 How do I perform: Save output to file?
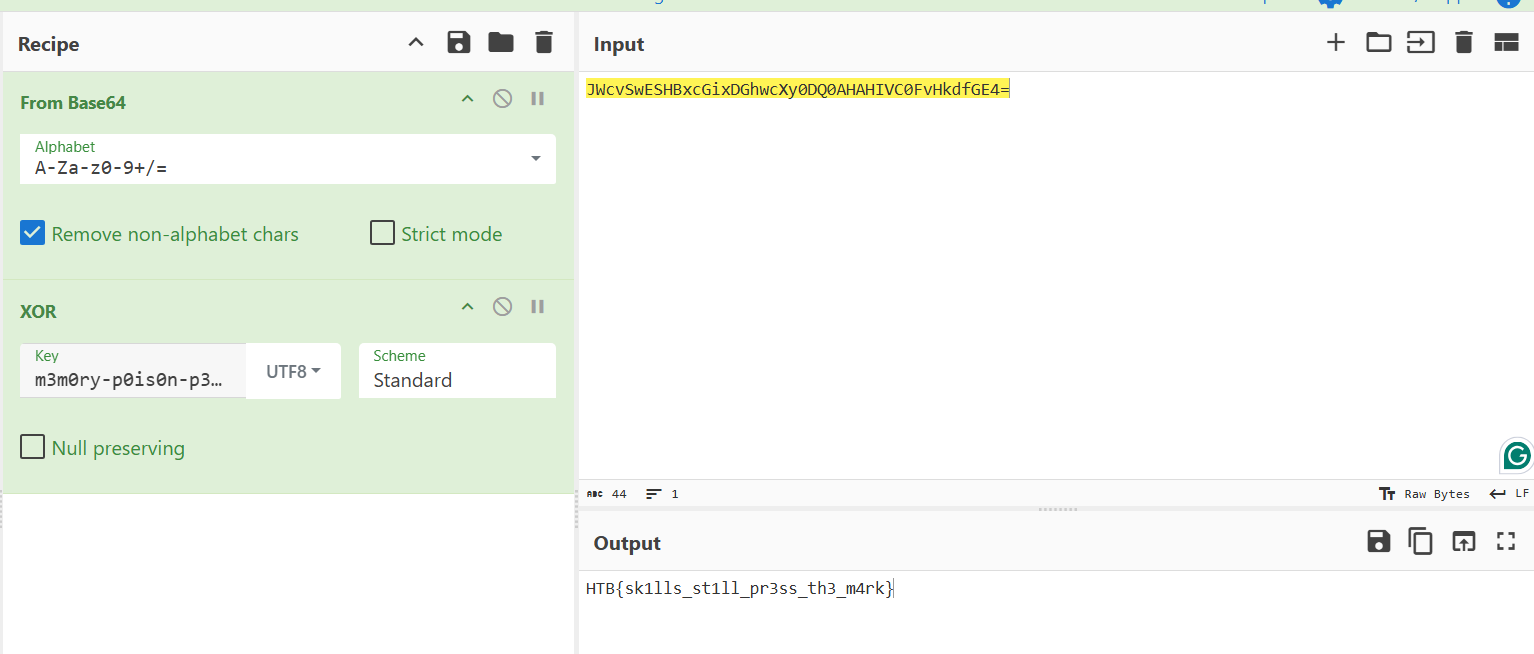pyautogui.click(x=1379, y=541)
